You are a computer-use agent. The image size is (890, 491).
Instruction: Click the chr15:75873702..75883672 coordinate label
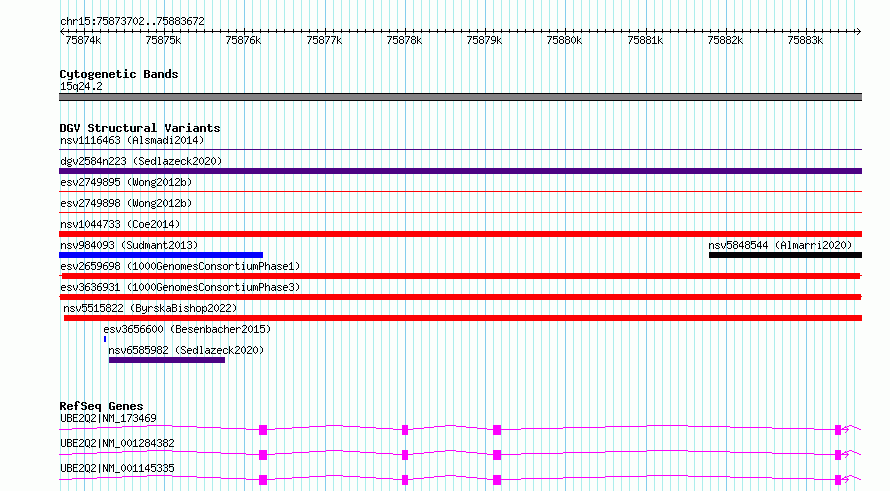(x=132, y=21)
